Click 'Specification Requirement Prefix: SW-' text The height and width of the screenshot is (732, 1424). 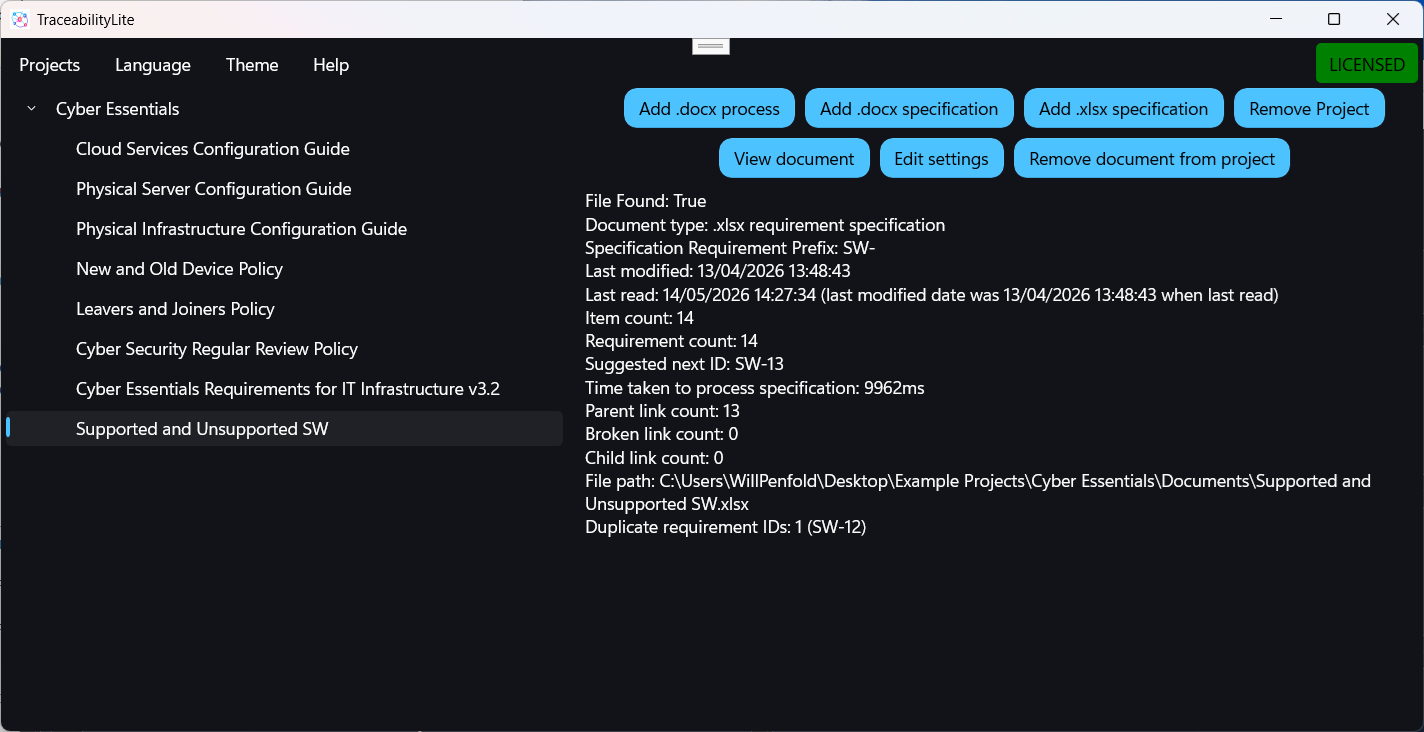coord(730,248)
